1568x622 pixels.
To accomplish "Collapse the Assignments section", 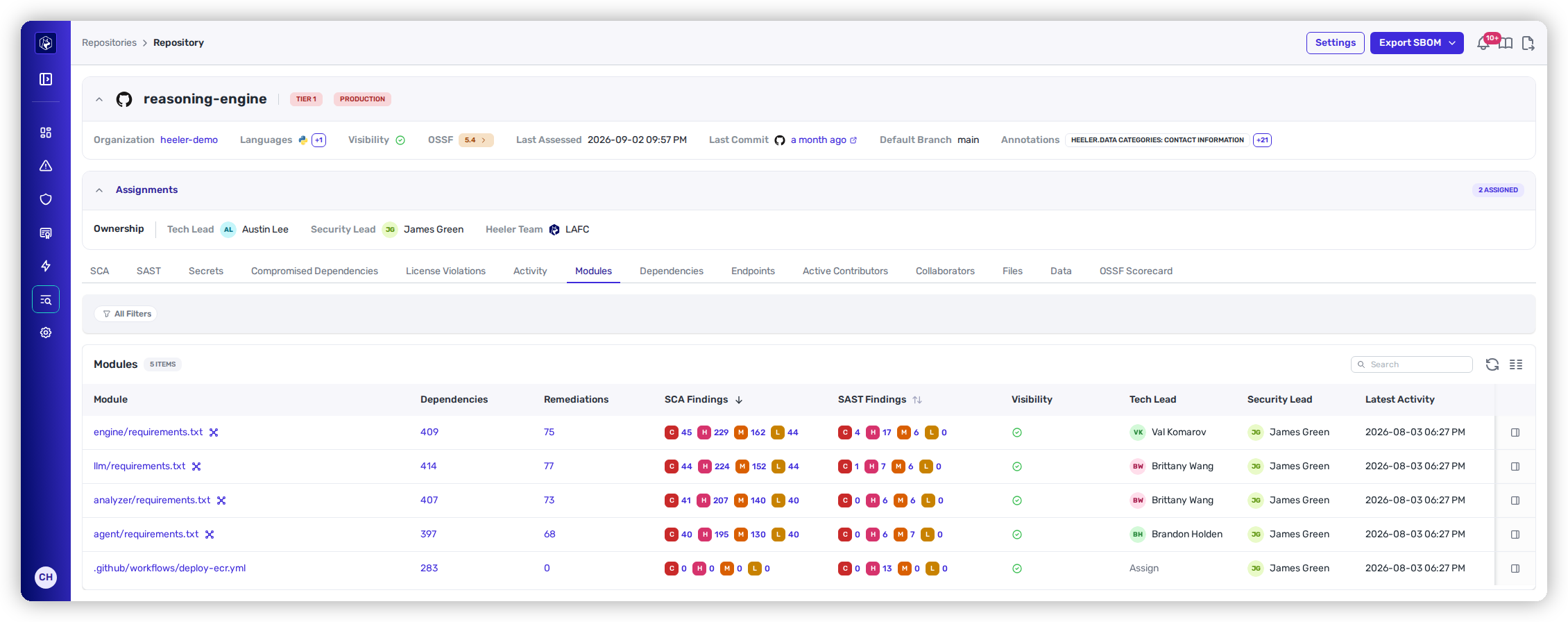I will point(99,190).
